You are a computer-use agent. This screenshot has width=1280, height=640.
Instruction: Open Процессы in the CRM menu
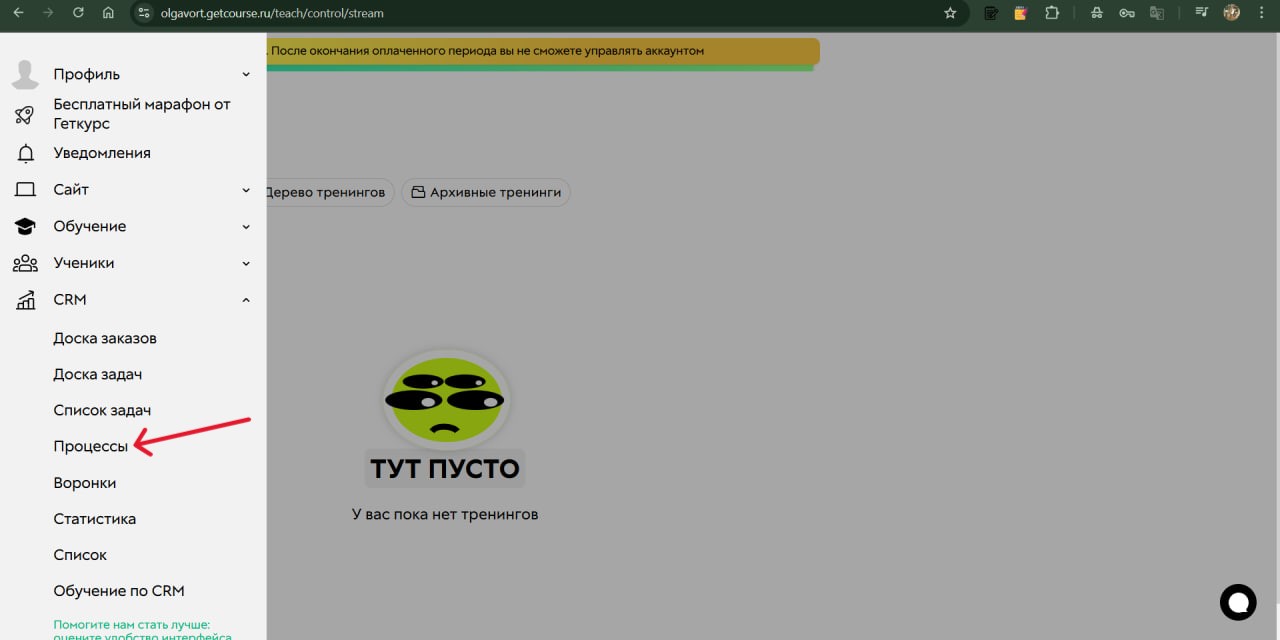91,447
